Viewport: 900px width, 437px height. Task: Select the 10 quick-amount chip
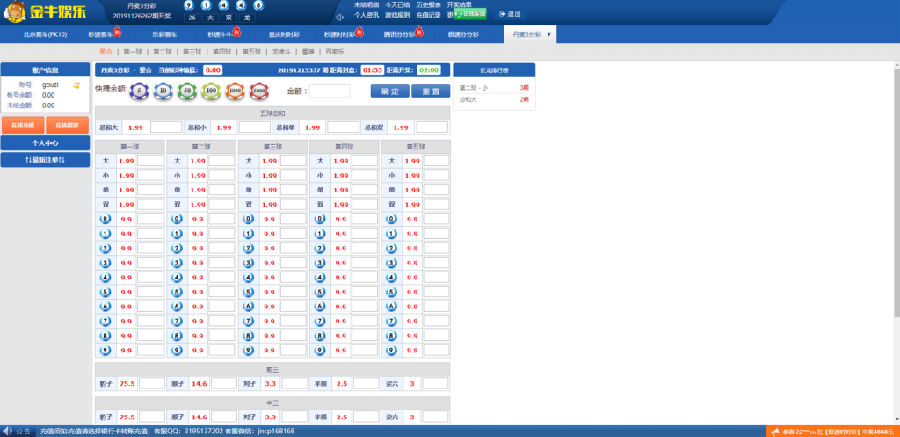(x=161, y=91)
